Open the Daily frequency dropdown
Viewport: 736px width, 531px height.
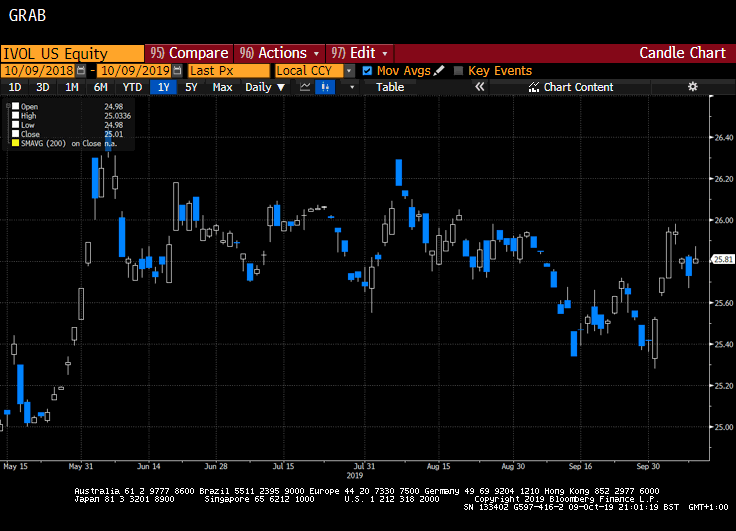click(265, 87)
